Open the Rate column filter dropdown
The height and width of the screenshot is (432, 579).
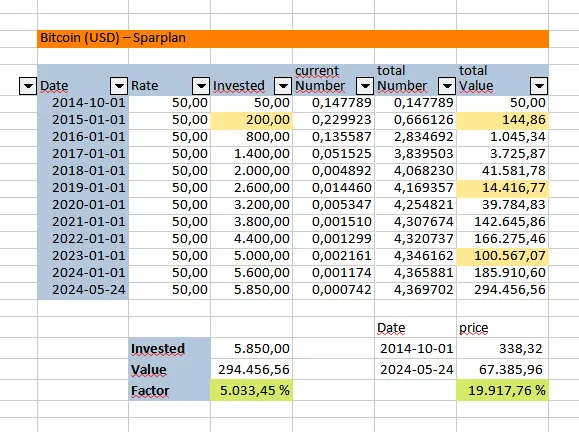click(x=201, y=86)
